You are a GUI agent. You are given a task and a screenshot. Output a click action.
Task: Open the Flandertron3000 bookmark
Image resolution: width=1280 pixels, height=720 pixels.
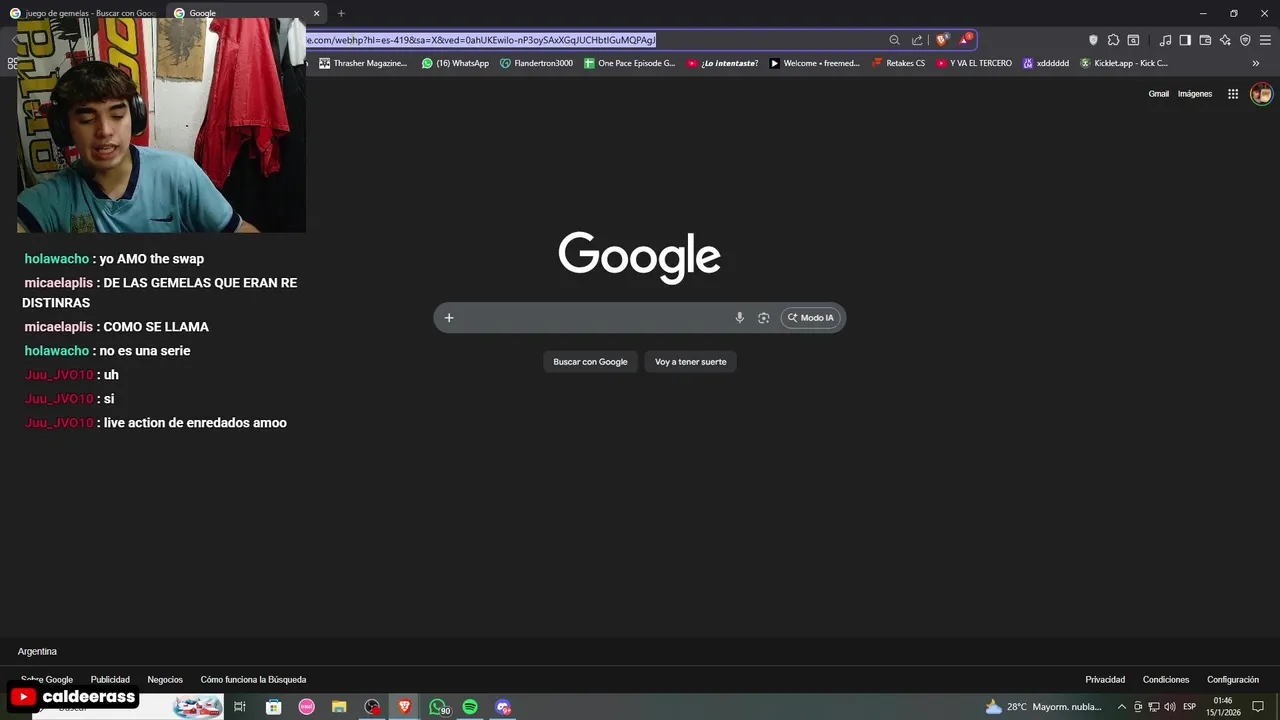click(x=537, y=63)
